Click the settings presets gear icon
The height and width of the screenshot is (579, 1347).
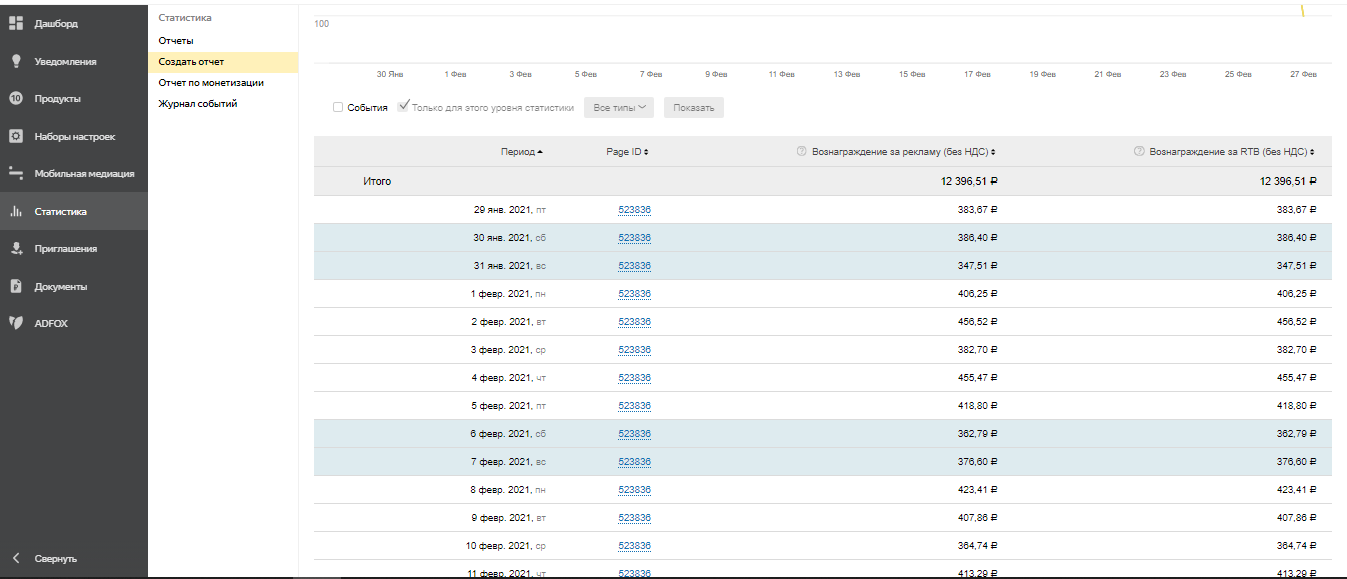pos(16,136)
